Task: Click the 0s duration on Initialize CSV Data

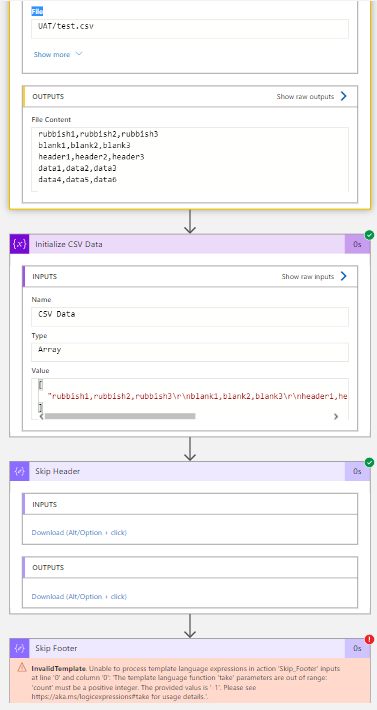Action: coord(358,244)
